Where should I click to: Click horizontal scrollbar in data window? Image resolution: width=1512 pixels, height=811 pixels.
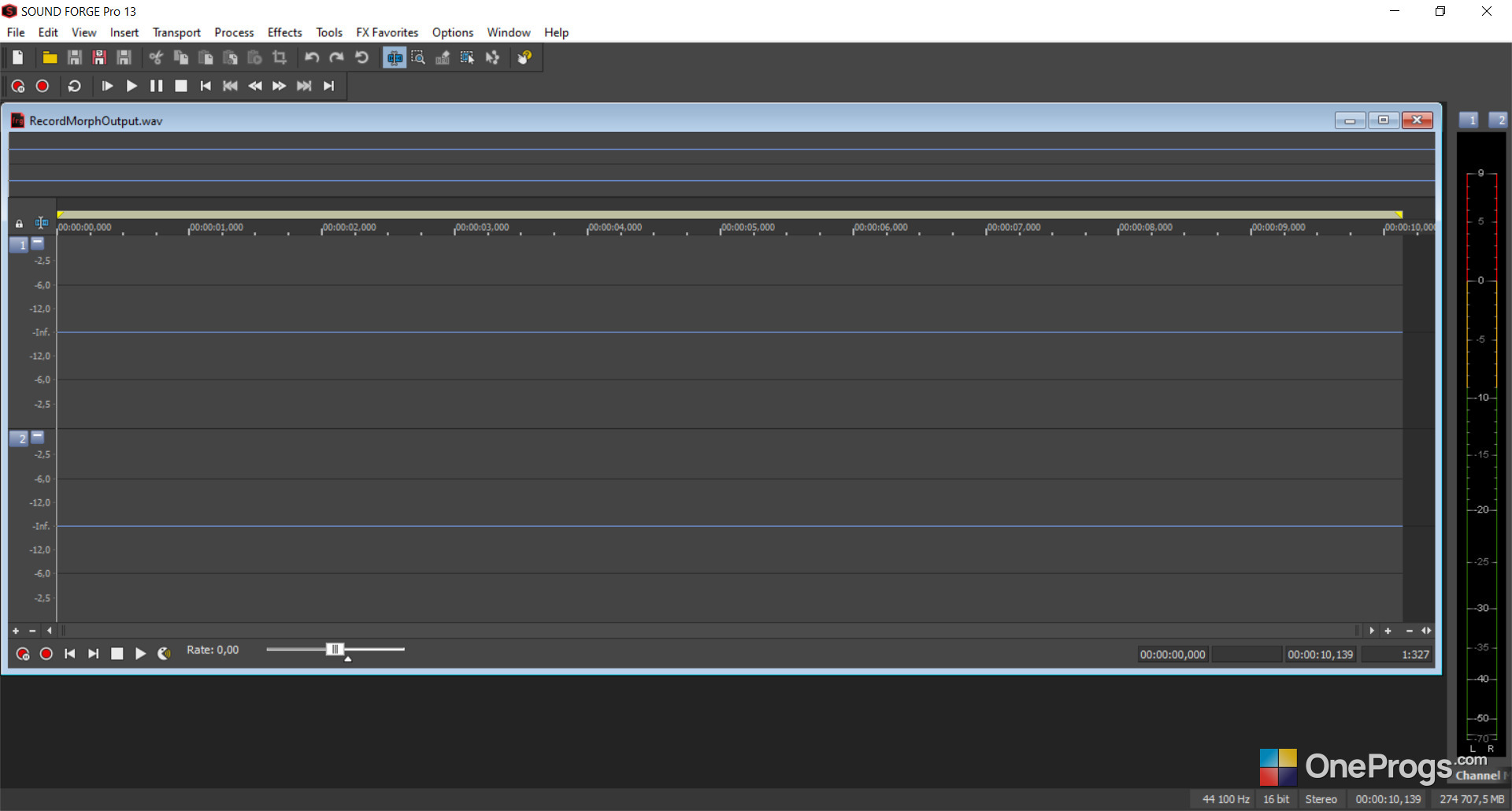(x=710, y=631)
